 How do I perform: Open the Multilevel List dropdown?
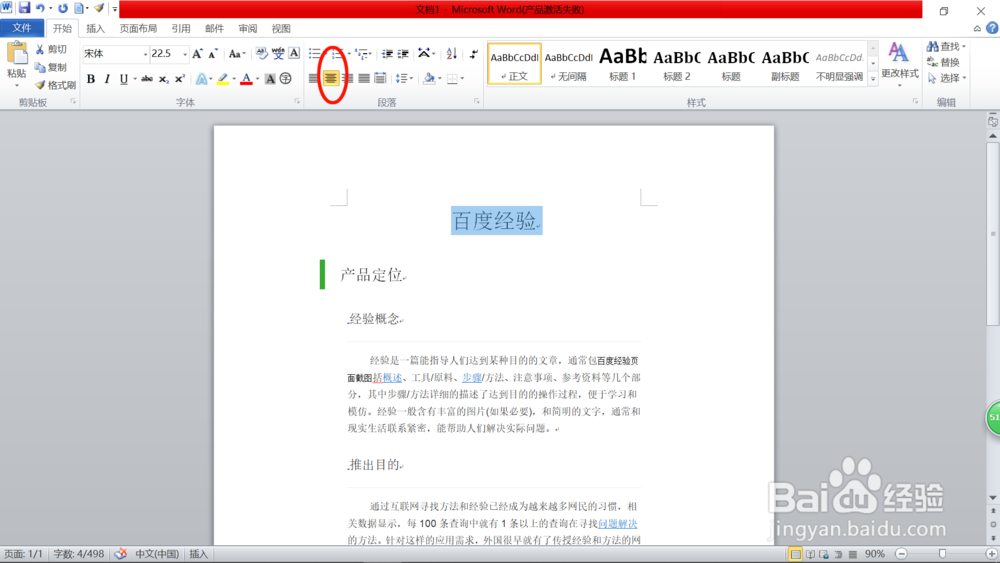[364, 54]
